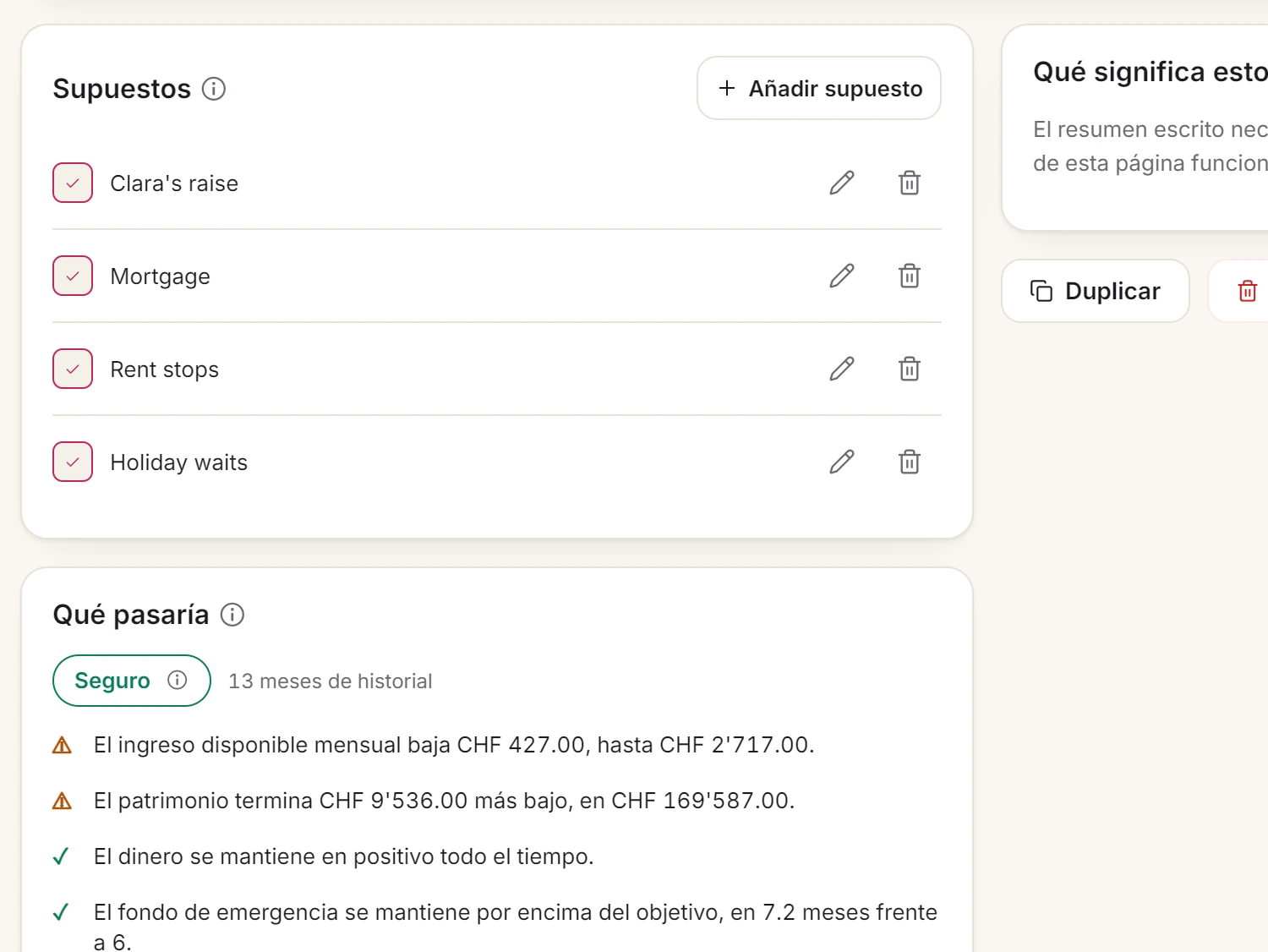Screen dimensions: 1268x952
Task: Click the Supuestos heading
Action: [122, 89]
